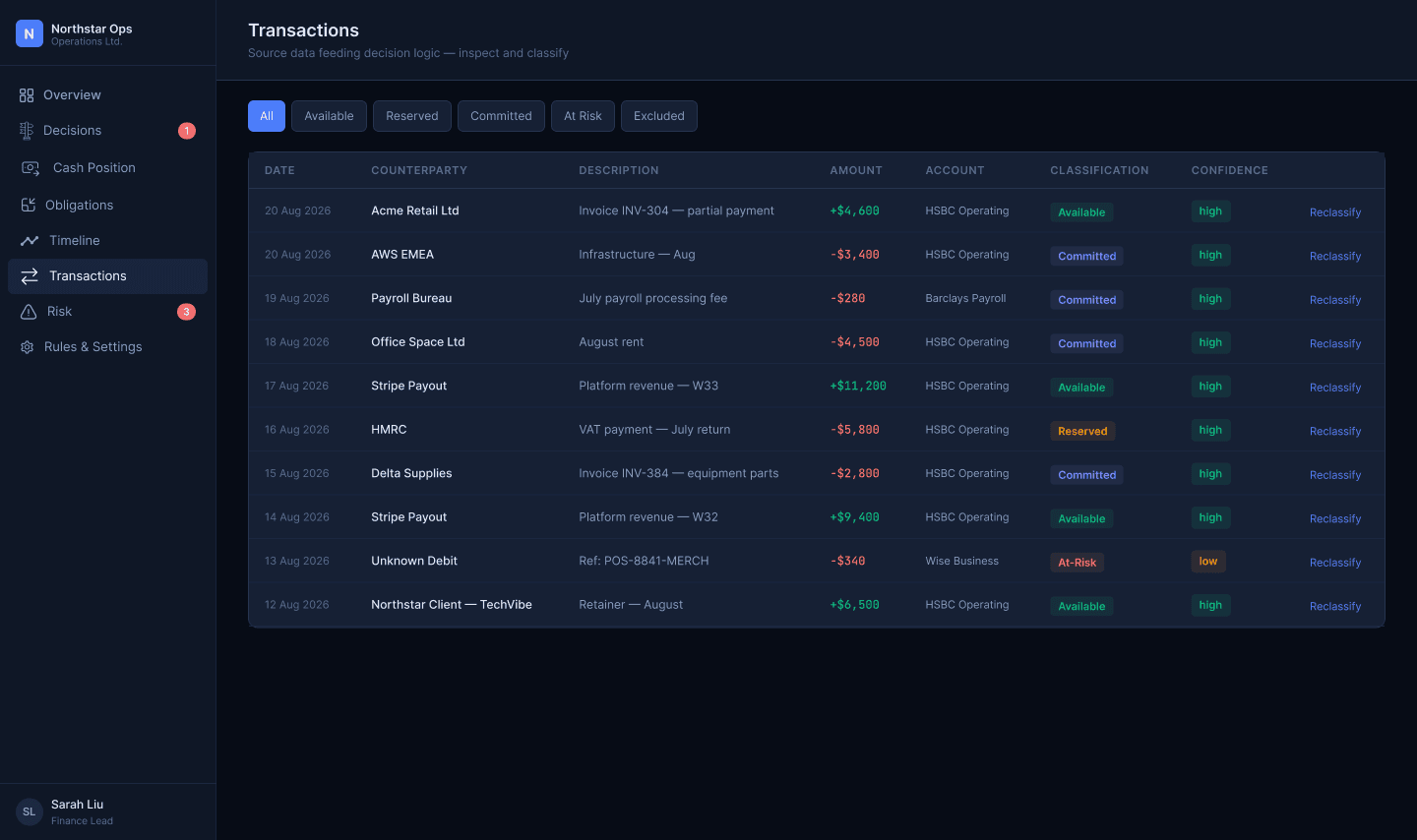This screenshot has height=840, width=1417.
Task: Click the Wise Business account cell
Action: 961,562
